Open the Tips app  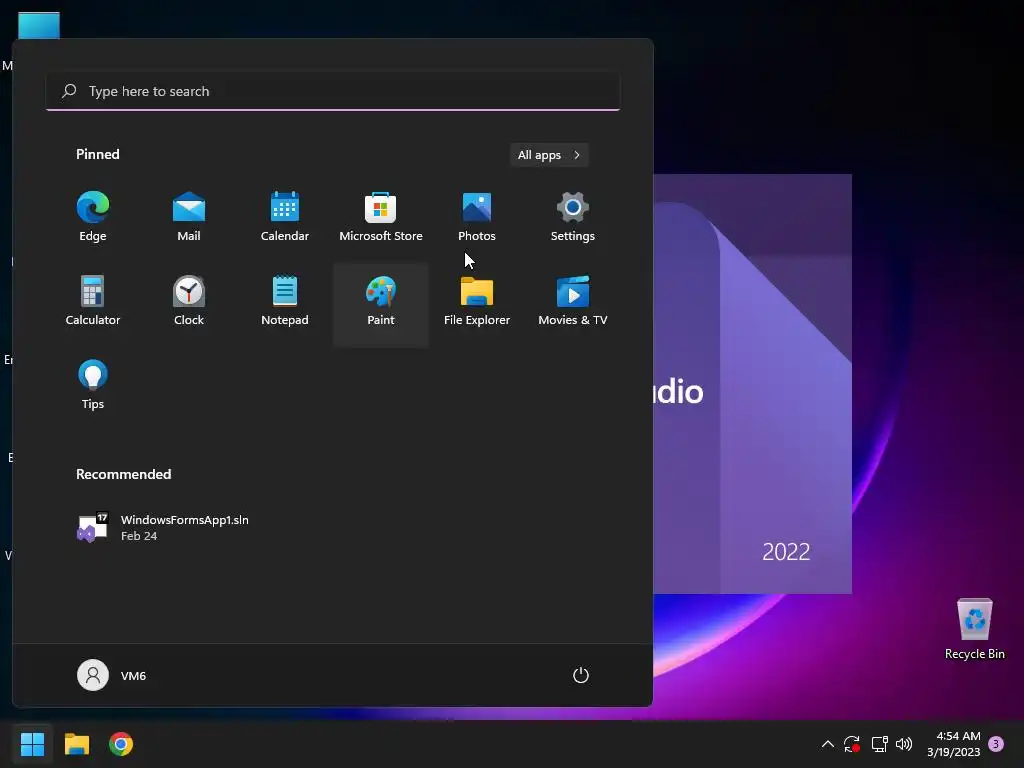tap(93, 385)
